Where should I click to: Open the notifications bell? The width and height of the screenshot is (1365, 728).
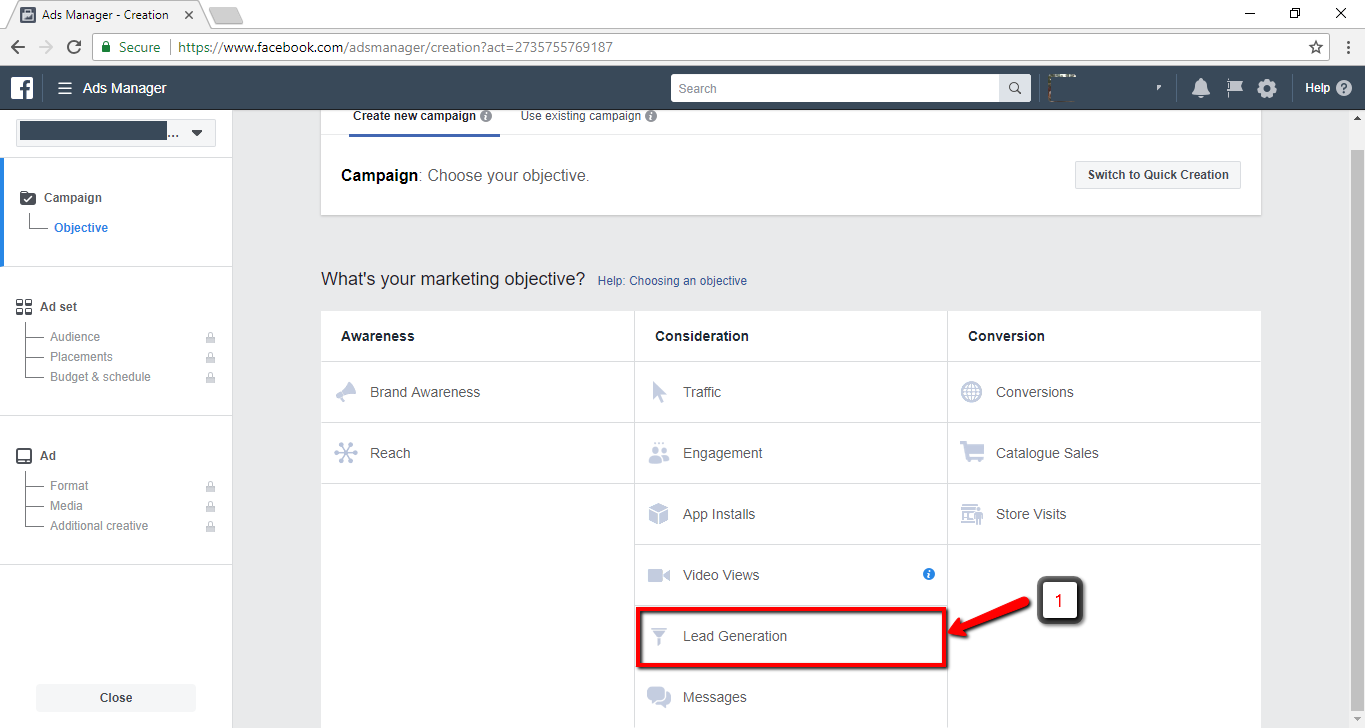tap(1201, 88)
